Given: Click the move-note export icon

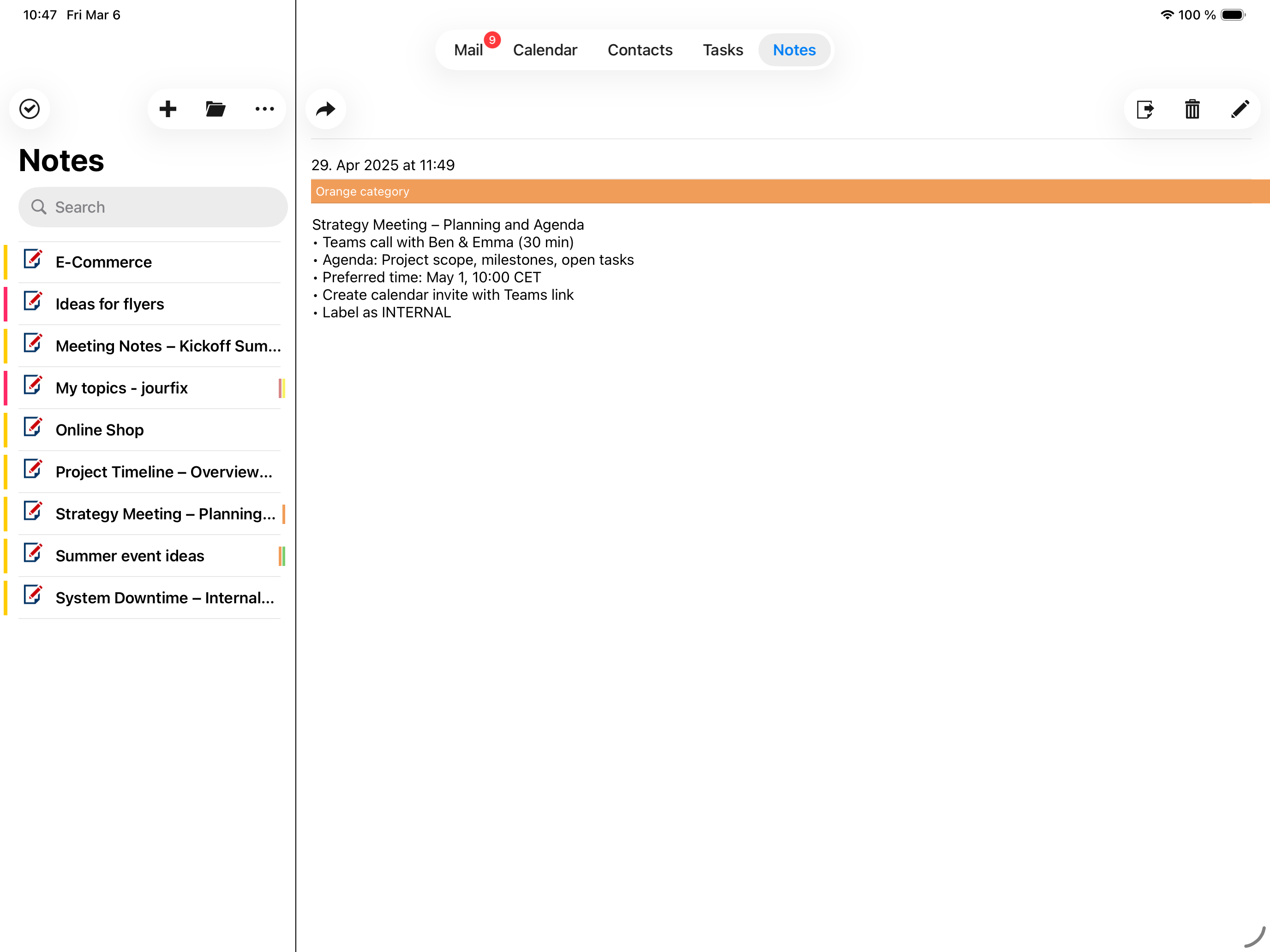Looking at the screenshot, I should [1145, 109].
